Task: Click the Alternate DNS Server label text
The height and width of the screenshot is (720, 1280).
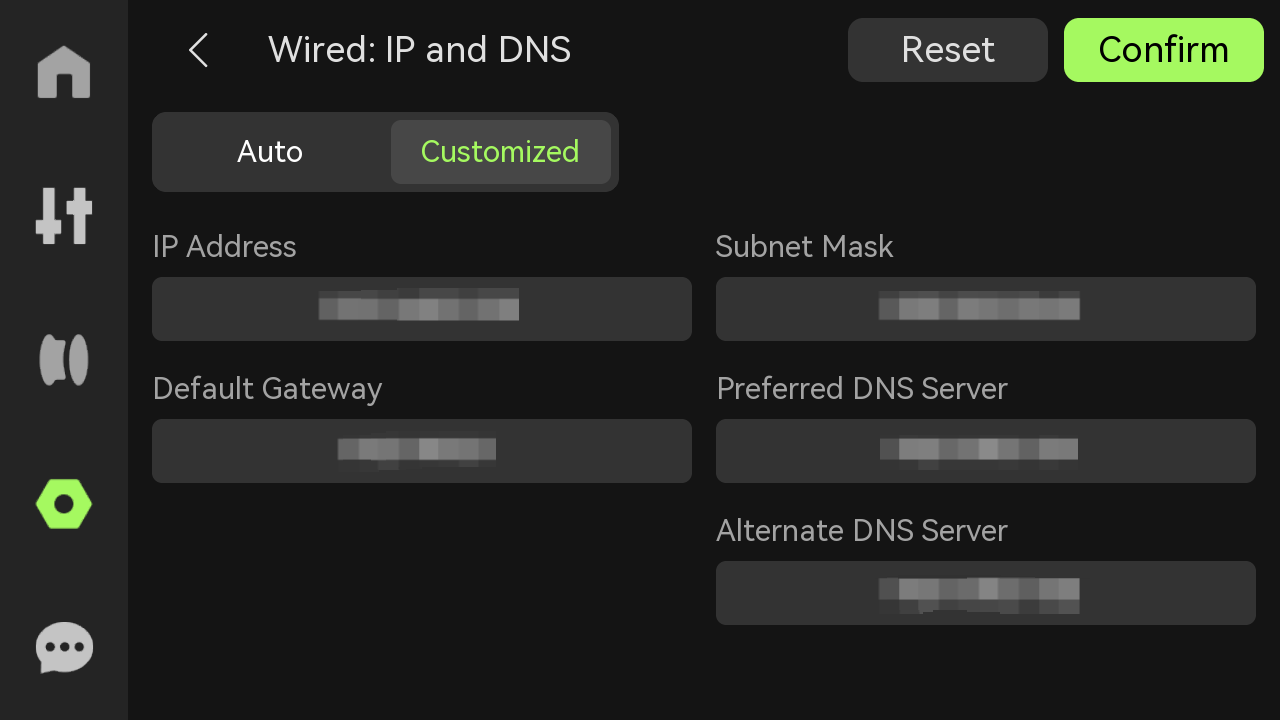Action: tap(862, 531)
